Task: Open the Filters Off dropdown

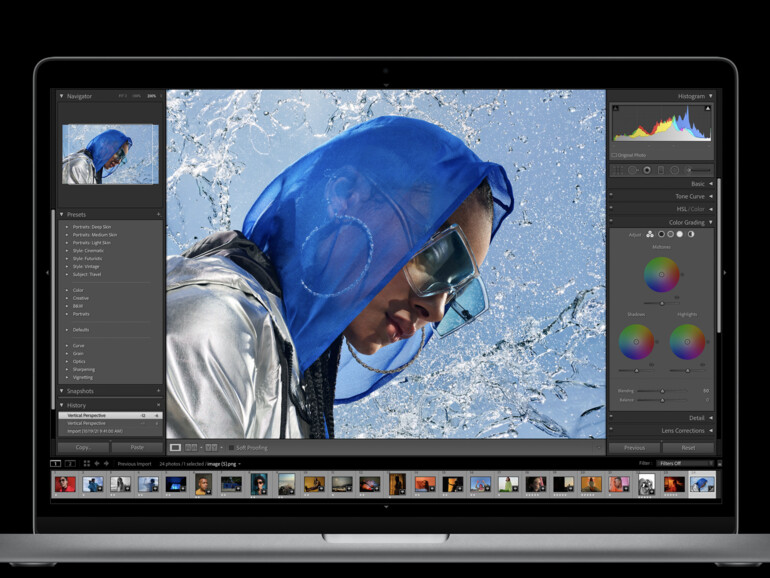Action: click(686, 463)
